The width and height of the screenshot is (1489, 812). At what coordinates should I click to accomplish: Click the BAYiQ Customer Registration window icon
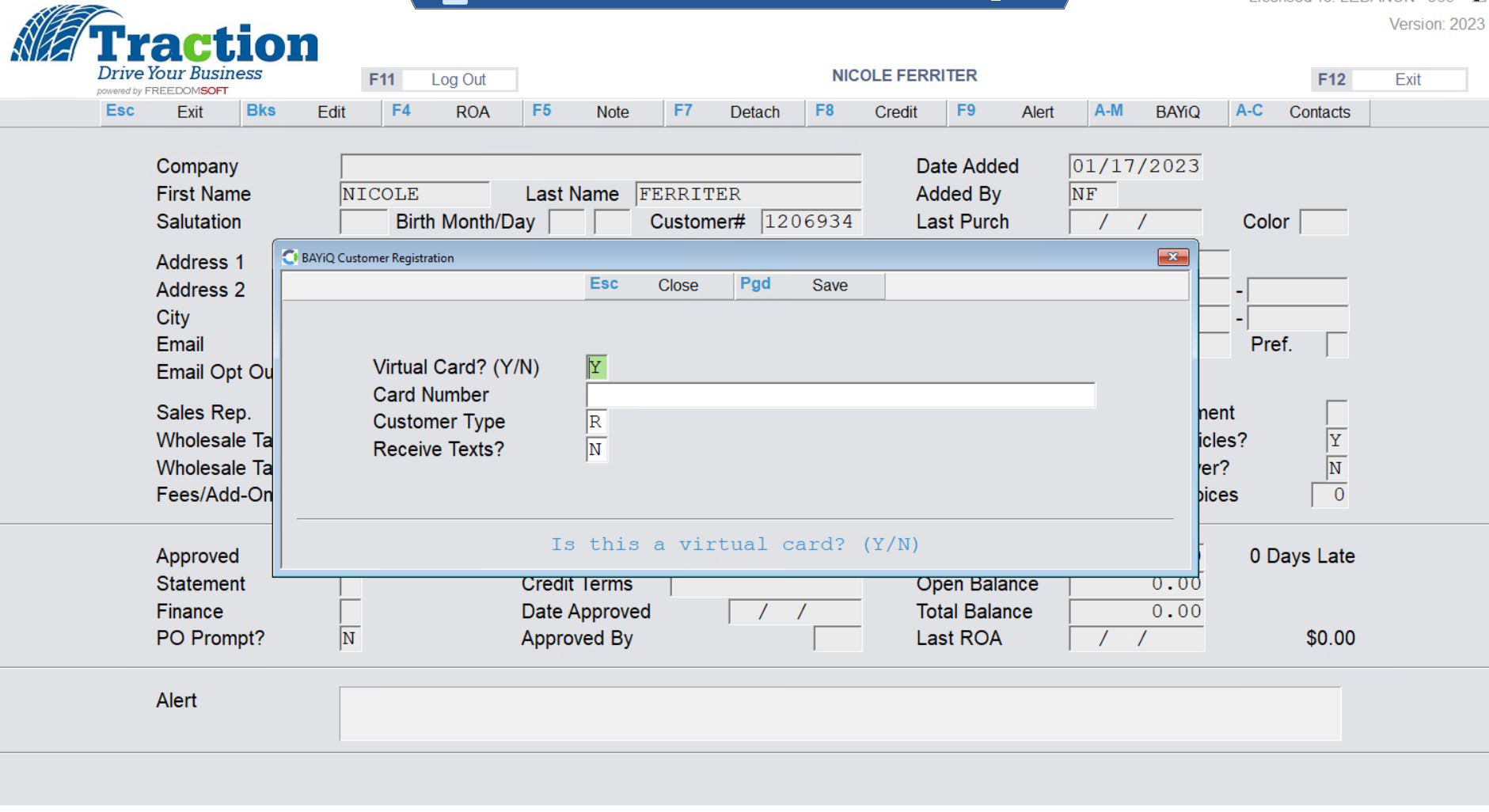(291, 257)
